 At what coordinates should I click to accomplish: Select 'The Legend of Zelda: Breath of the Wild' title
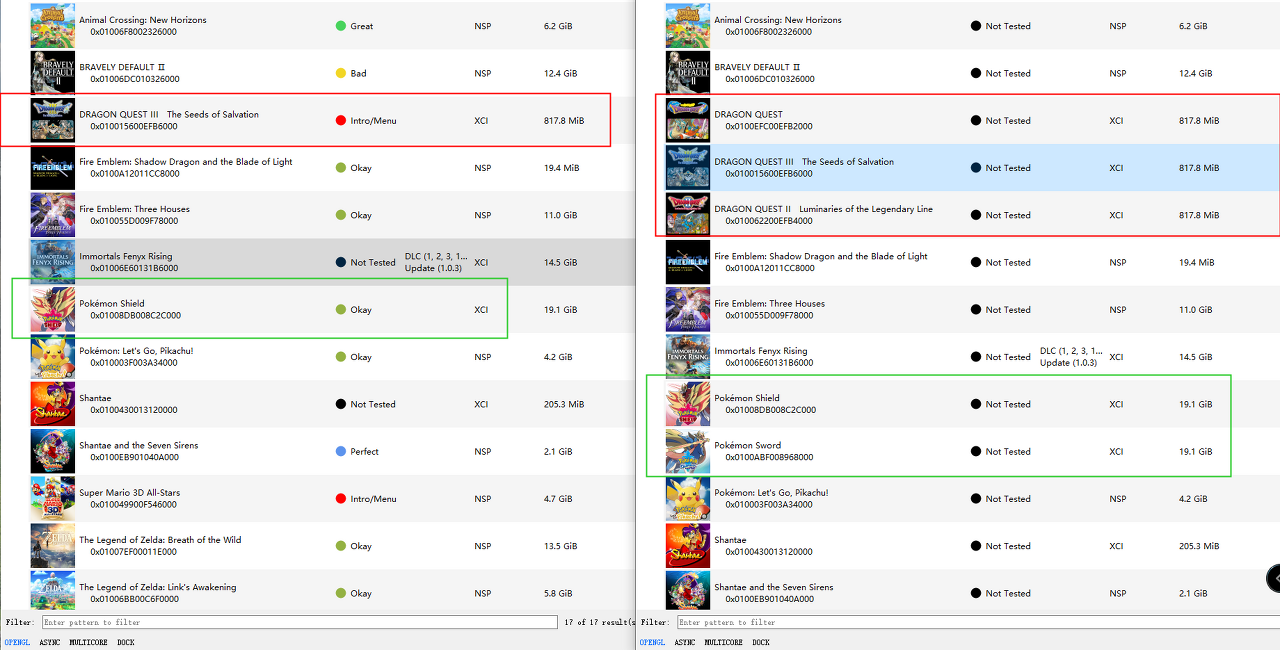[x=160, y=540]
